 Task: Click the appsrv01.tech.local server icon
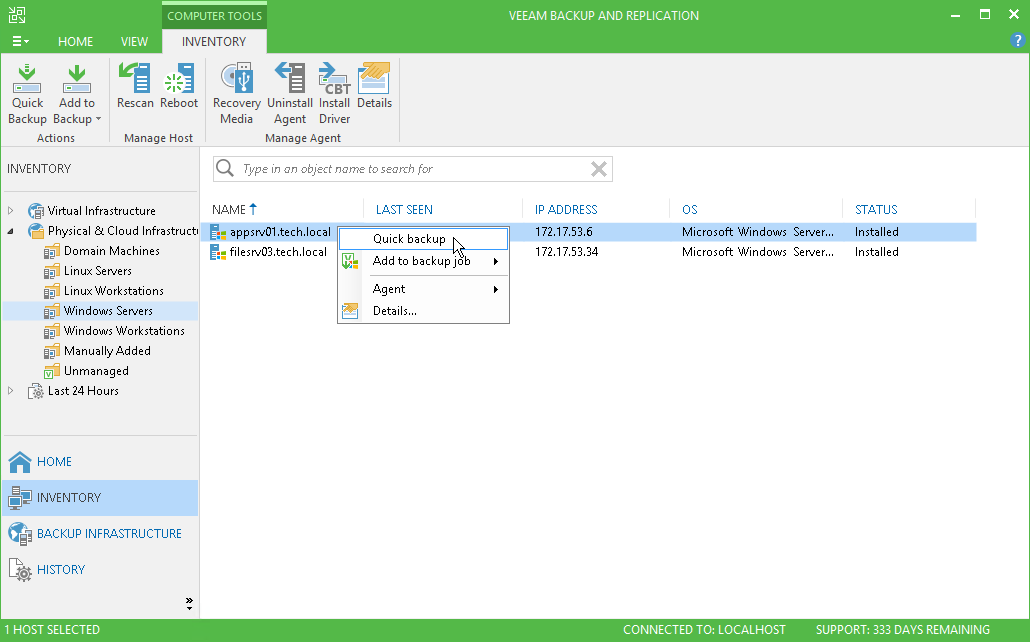(218, 232)
